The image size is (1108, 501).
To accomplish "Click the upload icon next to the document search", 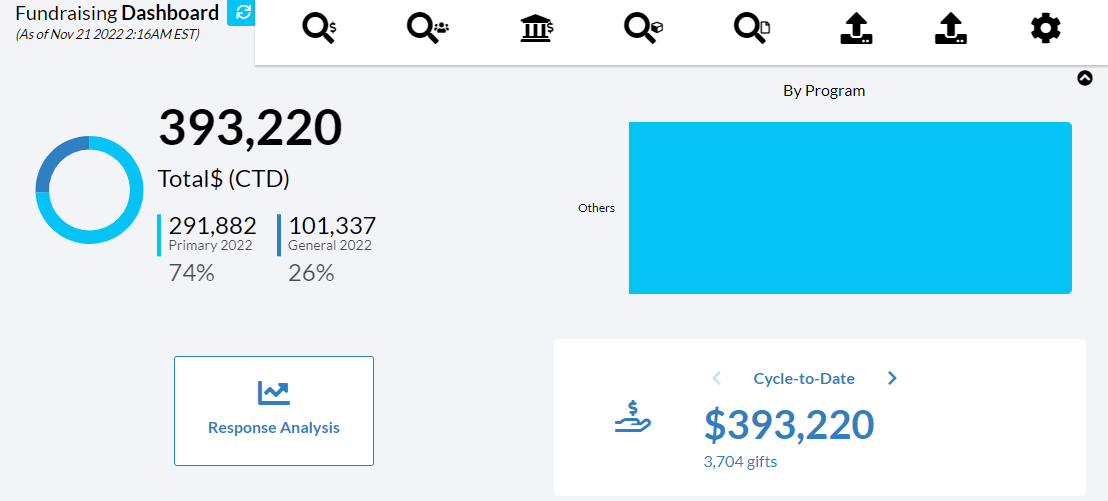I will 856,29.
